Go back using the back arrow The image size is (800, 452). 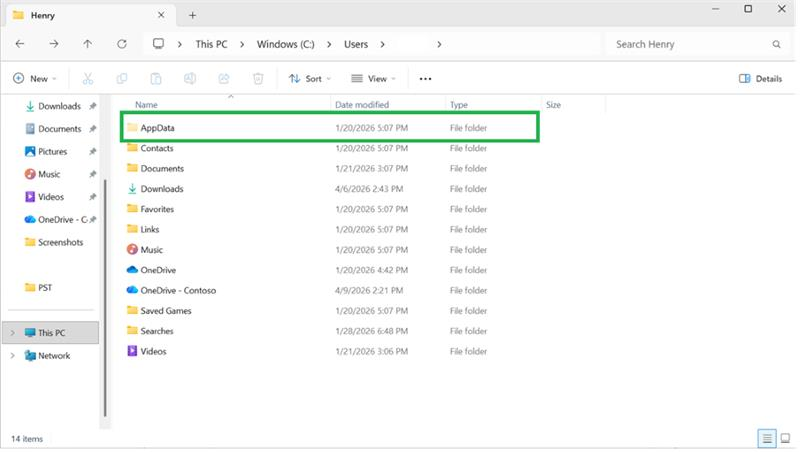point(20,44)
